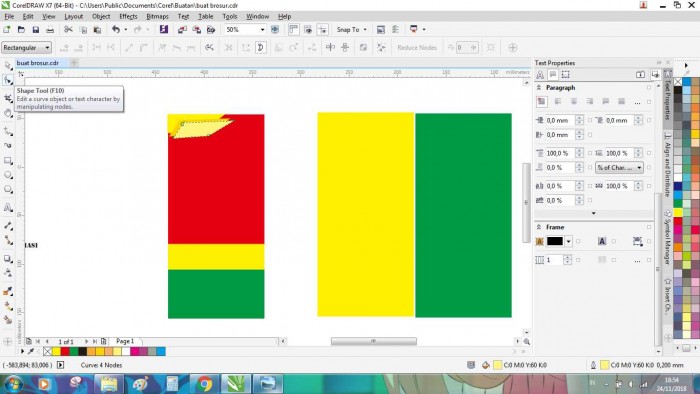Select no horizontal alignment in Paragraph
Screen dimensions: 700x394
[542, 102]
